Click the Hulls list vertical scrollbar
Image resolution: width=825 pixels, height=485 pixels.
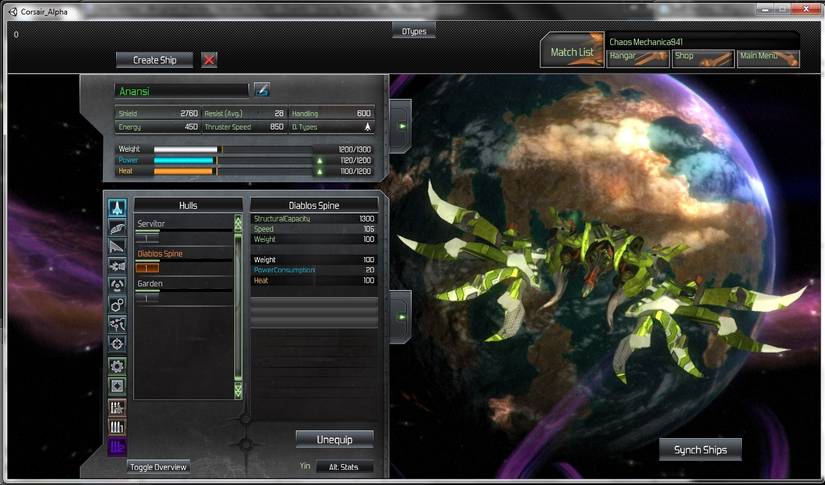pyautogui.click(x=238, y=307)
